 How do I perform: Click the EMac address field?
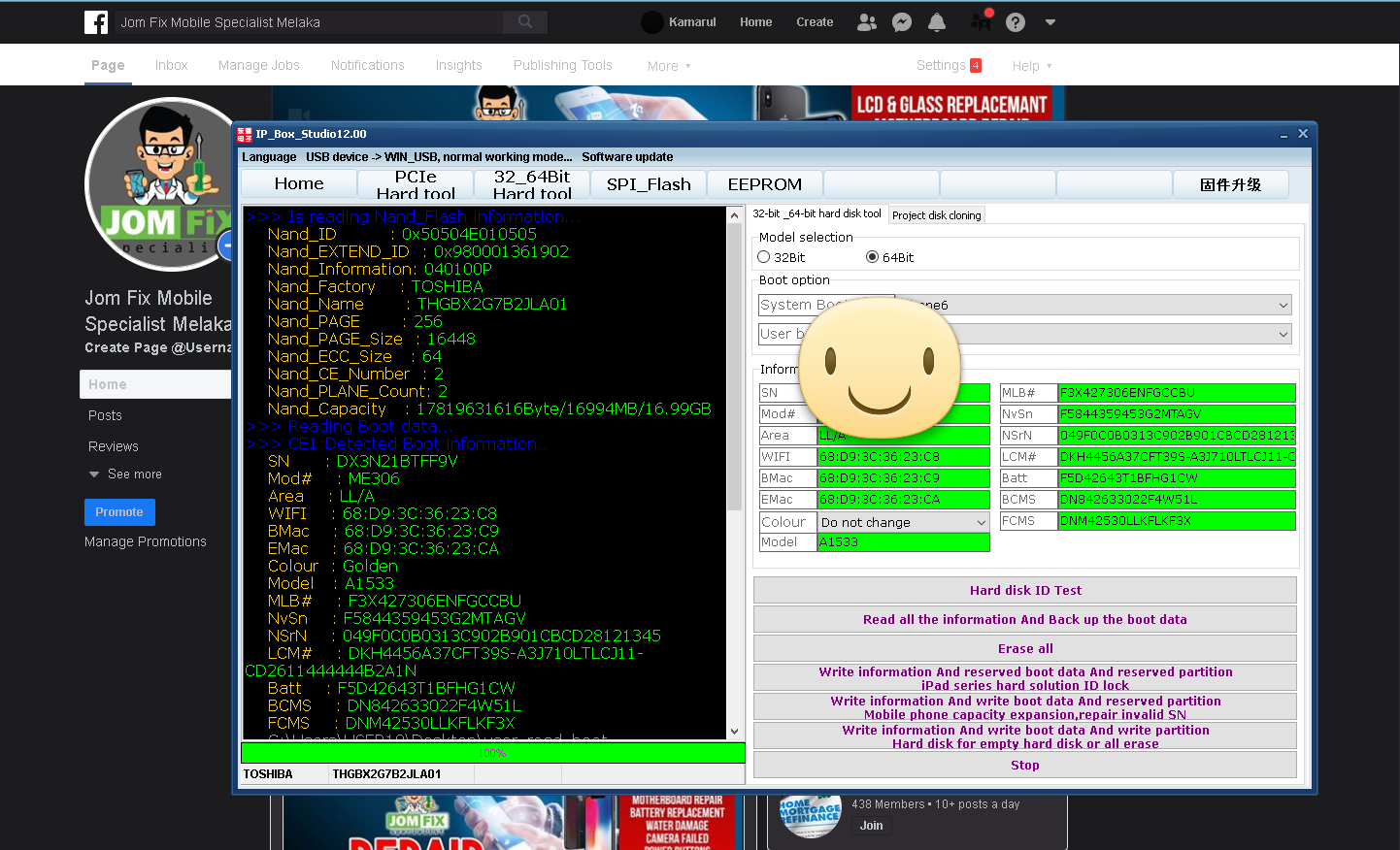point(904,500)
